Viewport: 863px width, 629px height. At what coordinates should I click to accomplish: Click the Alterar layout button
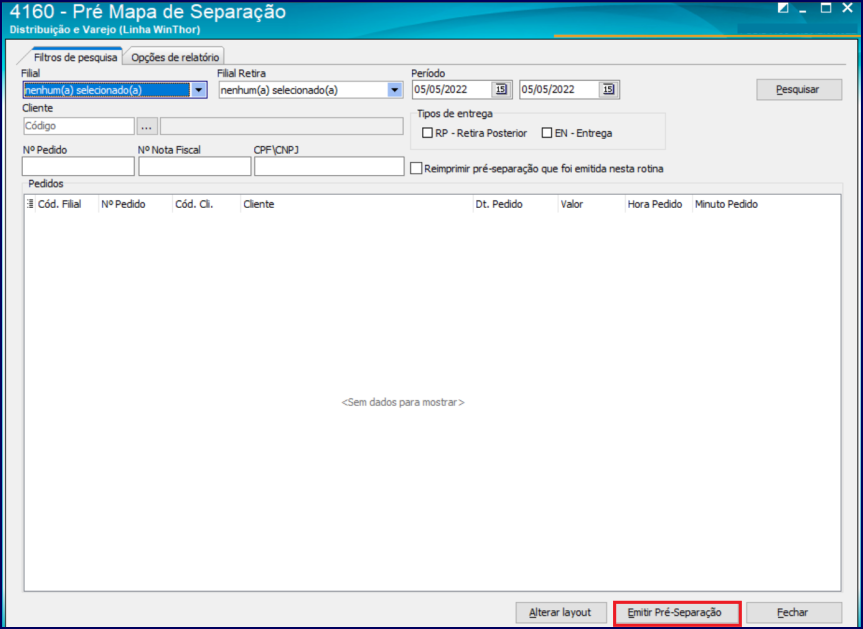coord(560,612)
